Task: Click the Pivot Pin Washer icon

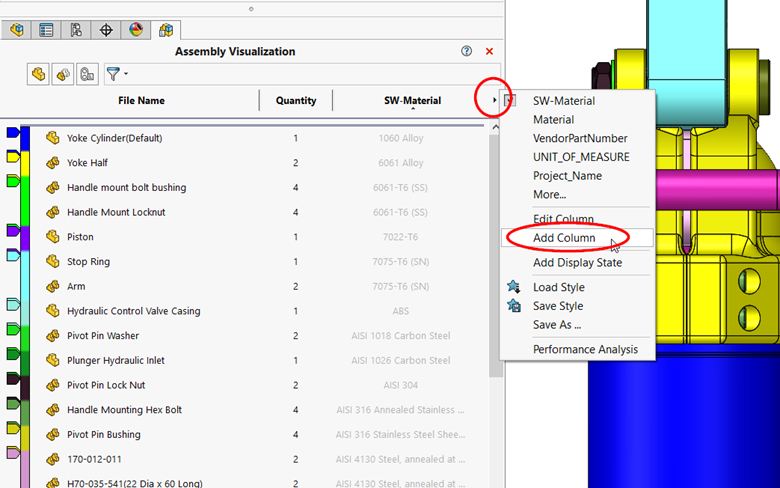Action: click(x=53, y=336)
